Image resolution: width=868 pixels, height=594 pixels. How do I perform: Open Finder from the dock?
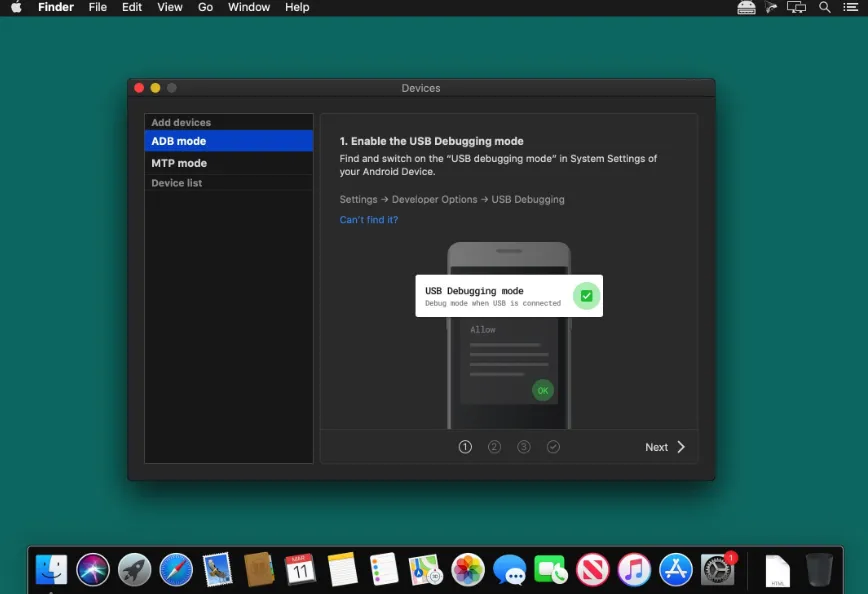pyautogui.click(x=51, y=569)
